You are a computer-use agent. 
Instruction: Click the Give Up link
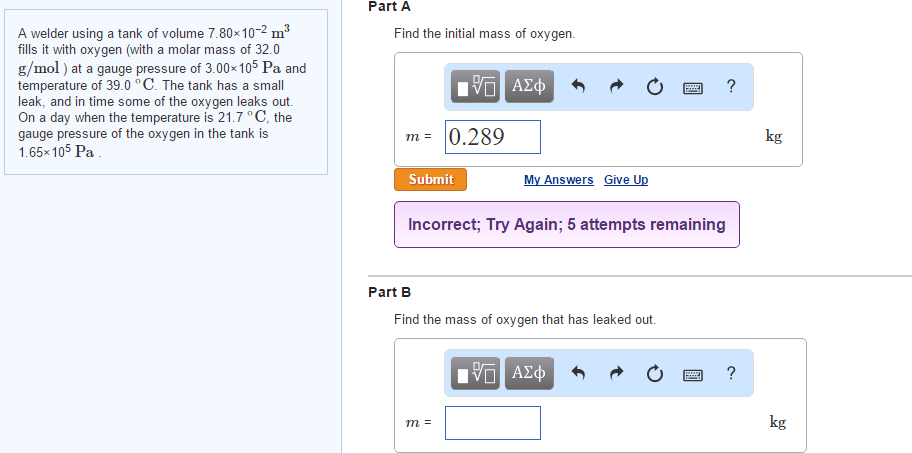pyautogui.click(x=626, y=180)
